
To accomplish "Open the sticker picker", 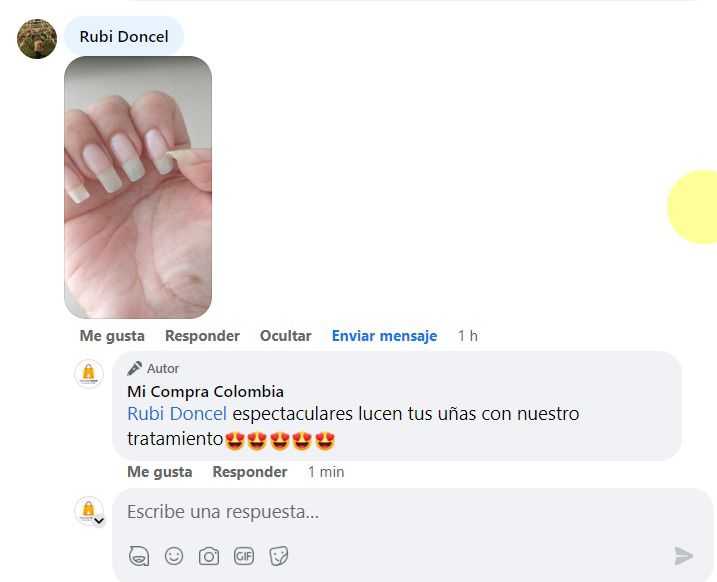I will [x=278, y=556].
